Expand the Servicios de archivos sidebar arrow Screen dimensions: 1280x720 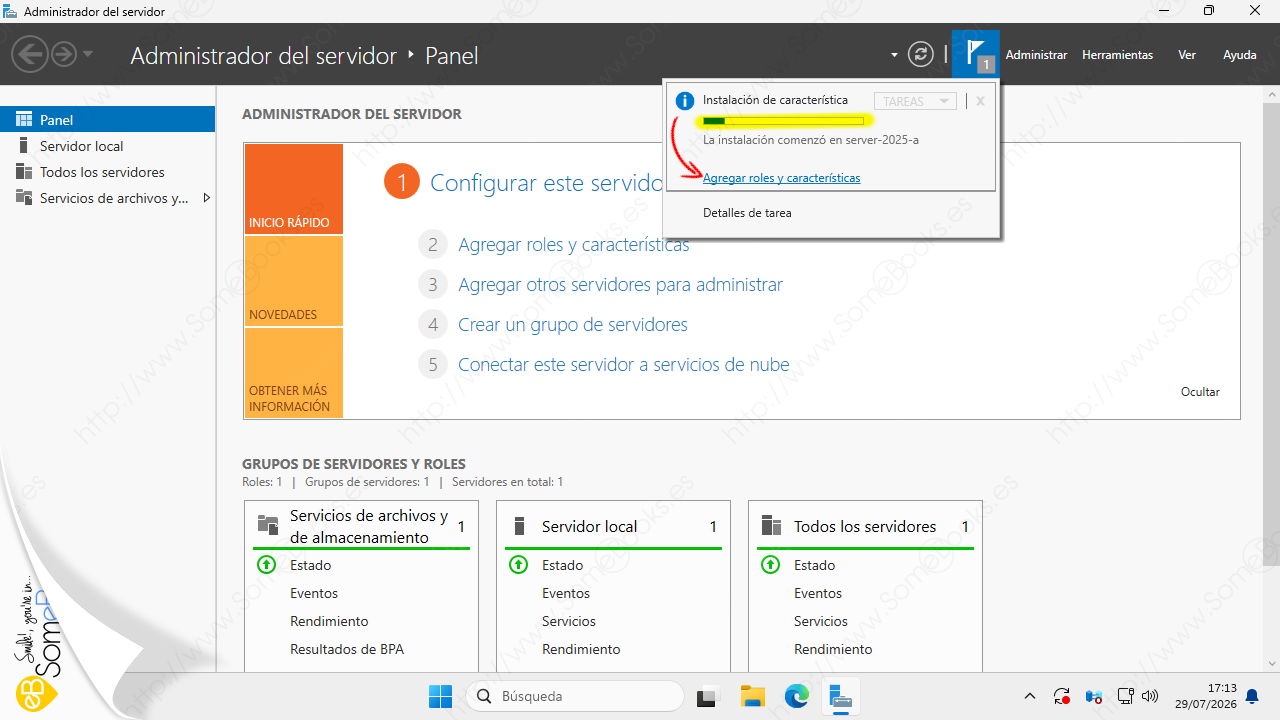[x=206, y=198]
